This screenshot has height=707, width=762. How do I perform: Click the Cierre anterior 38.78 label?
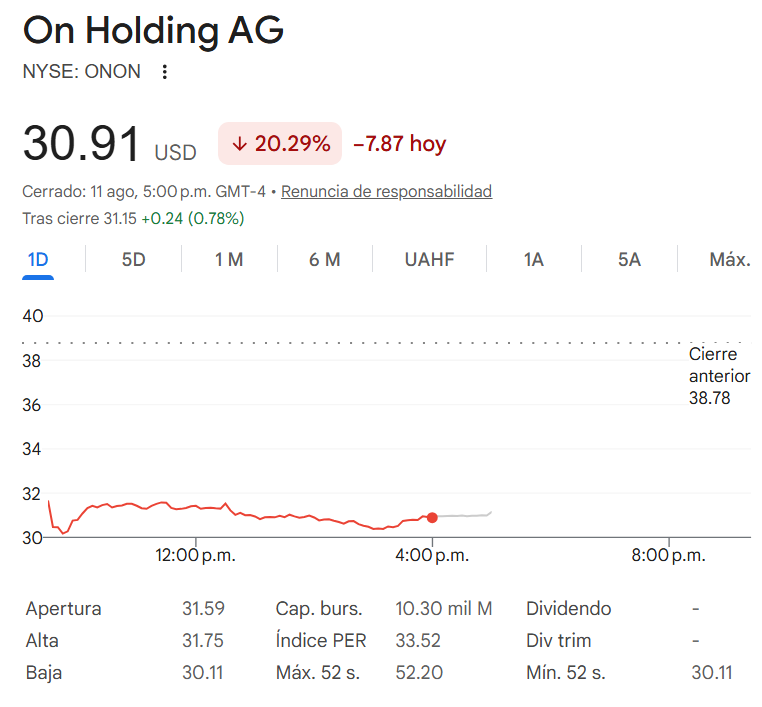pos(719,376)
